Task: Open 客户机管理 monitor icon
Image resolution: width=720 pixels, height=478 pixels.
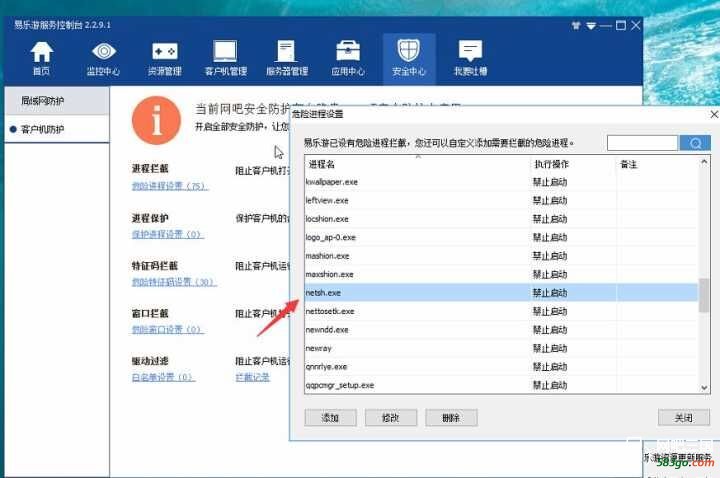Action: point(225,58)
